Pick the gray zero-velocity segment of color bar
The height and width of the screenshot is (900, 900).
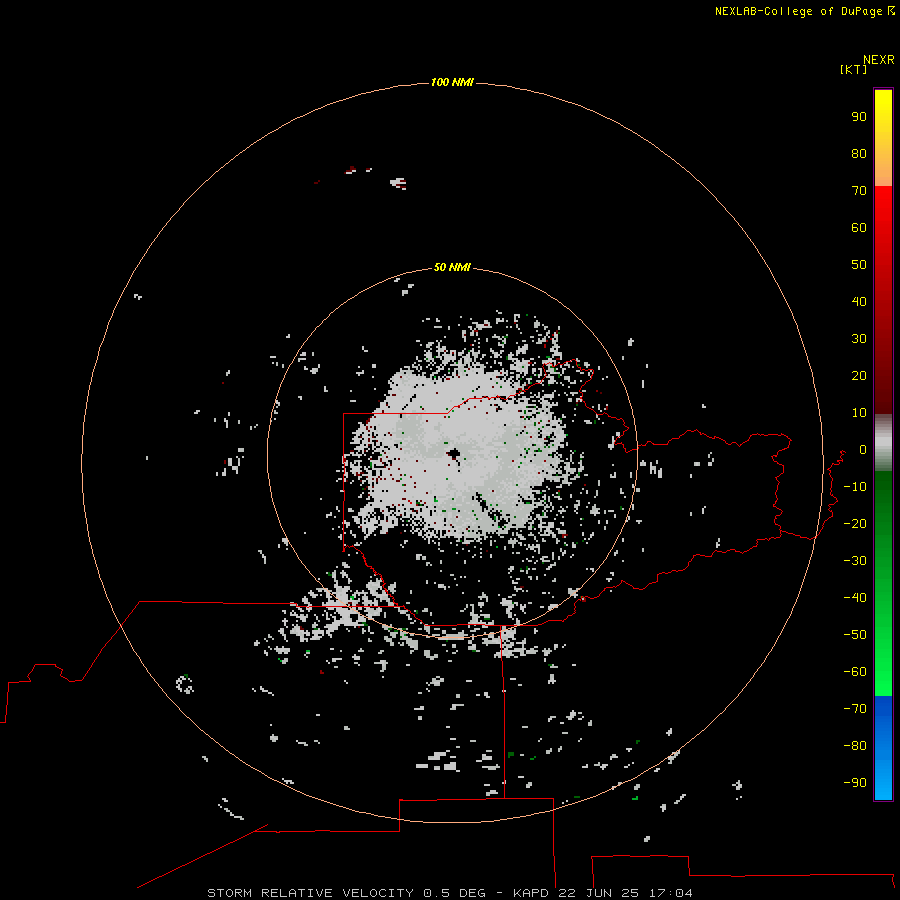click(883, 443)
